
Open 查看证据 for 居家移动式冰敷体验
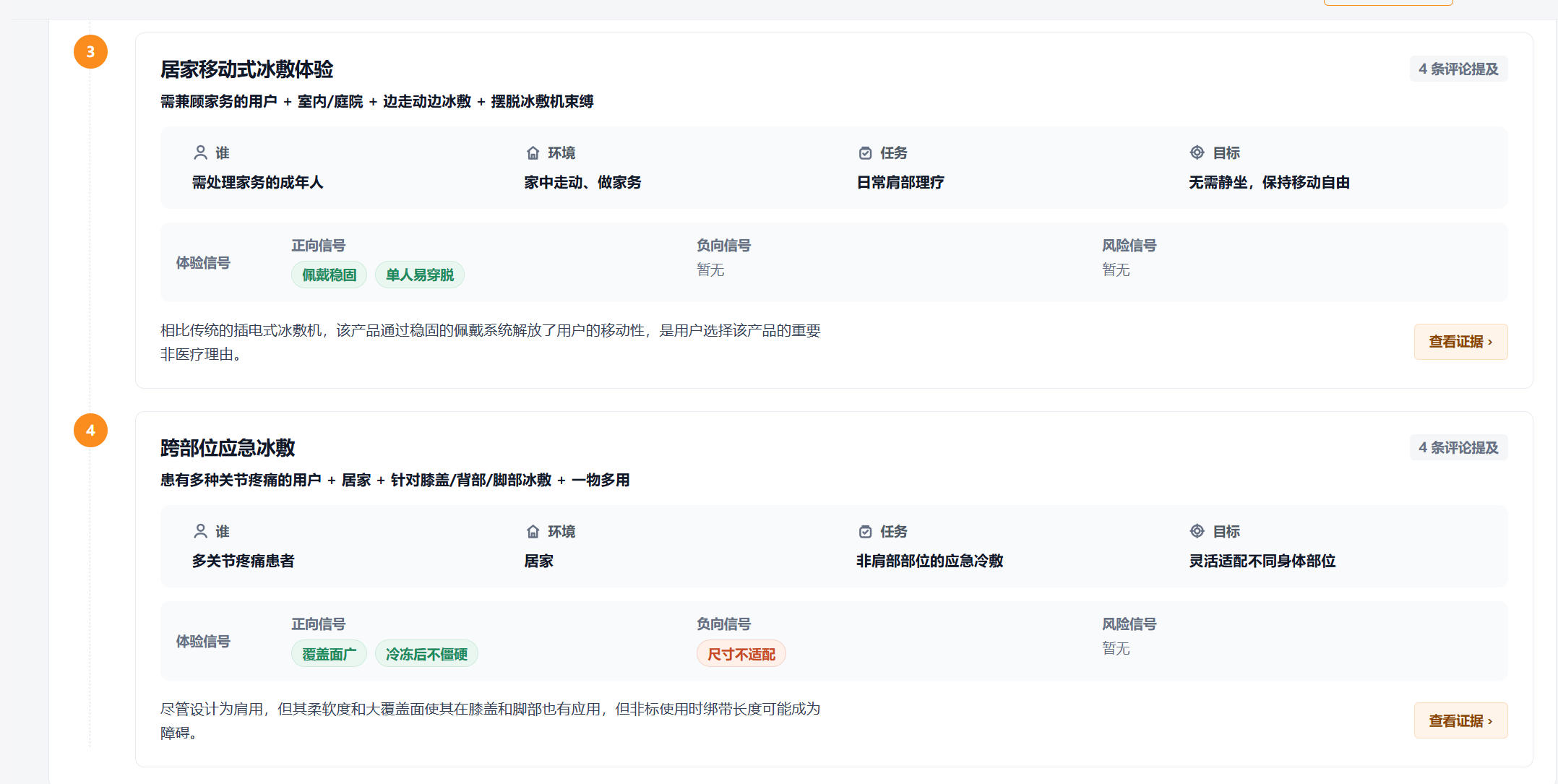[1460, 342]
